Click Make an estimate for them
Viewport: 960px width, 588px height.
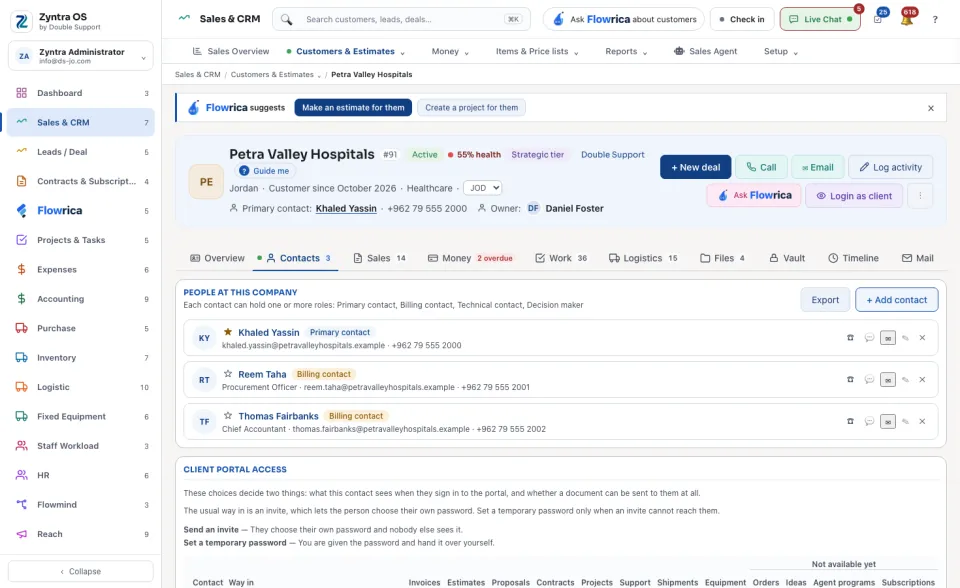coord(353,108)
